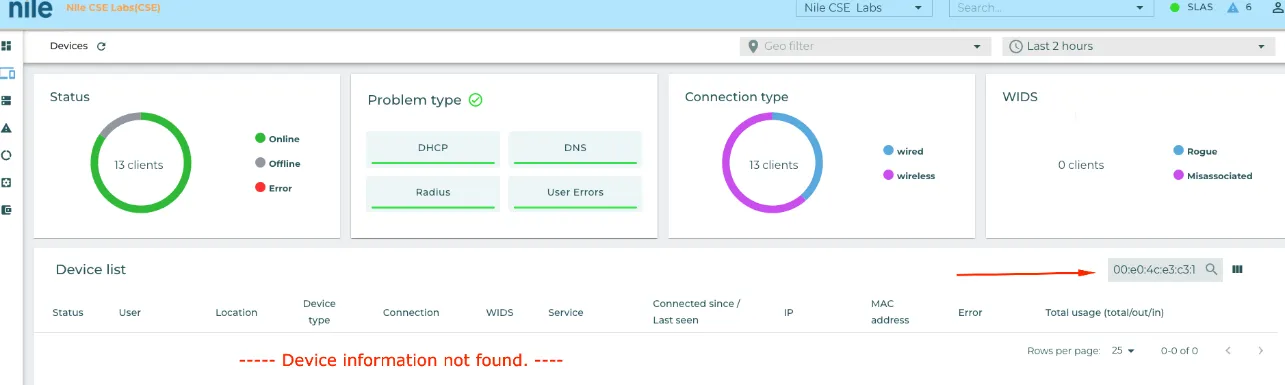The height and width of the screenshot is (385, 1285).
Task: Go to previous page of device list
Action: (x=1228, y=351)
